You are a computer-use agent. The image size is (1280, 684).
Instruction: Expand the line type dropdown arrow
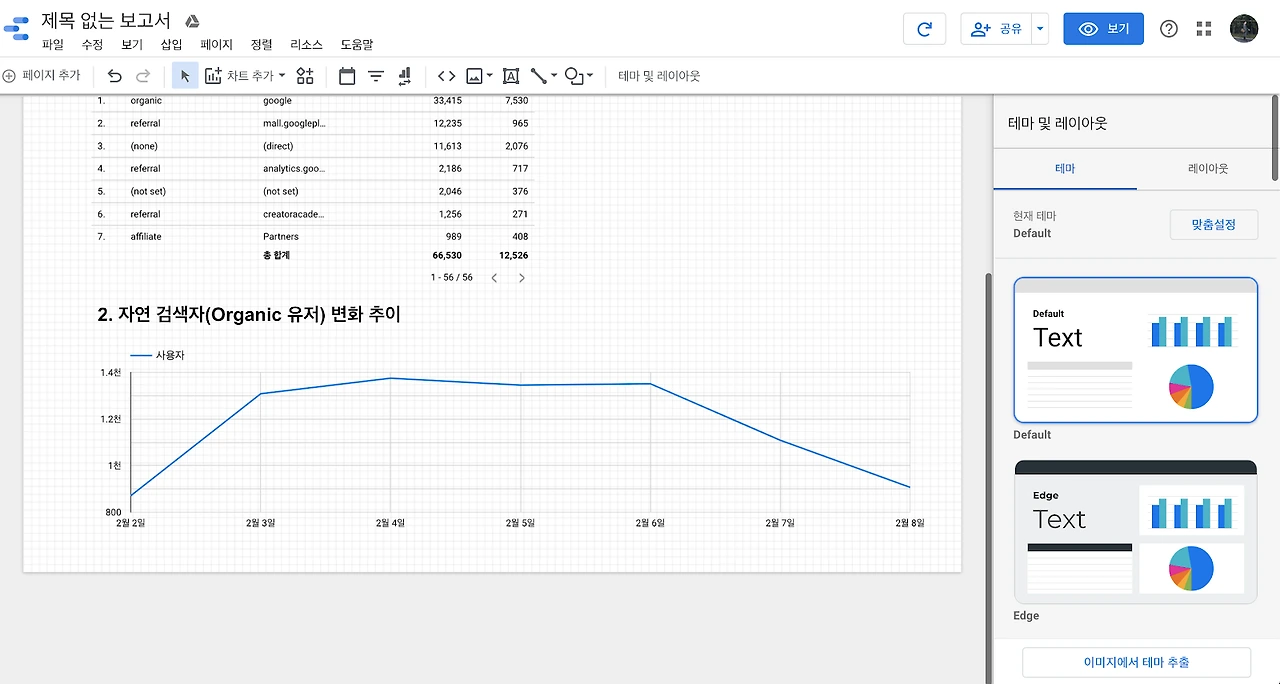pyautogui.click(x=554, y=76)
